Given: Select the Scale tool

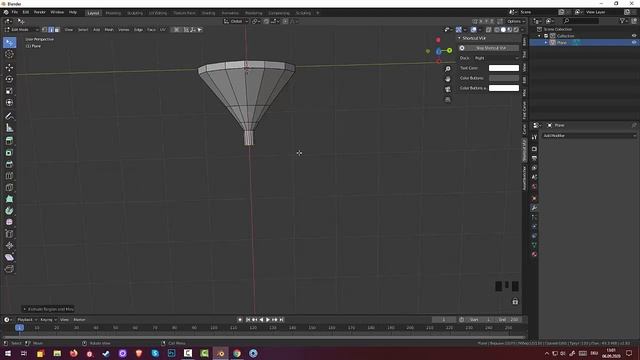Looking at the screenshot, I should pyautogui.click(x=9, y=91).
